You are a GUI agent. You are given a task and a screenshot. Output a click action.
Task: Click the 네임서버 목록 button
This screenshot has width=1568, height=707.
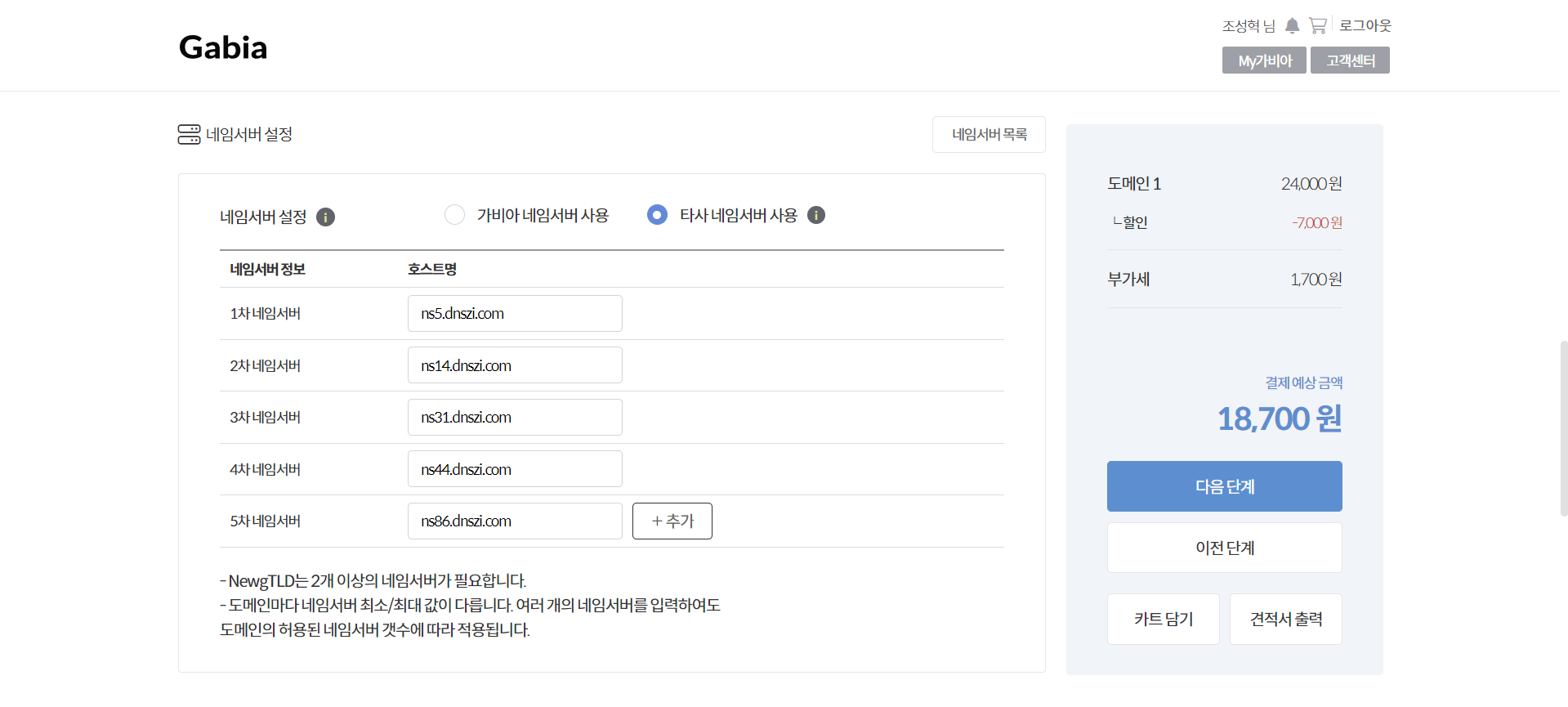tap(989, 134)
